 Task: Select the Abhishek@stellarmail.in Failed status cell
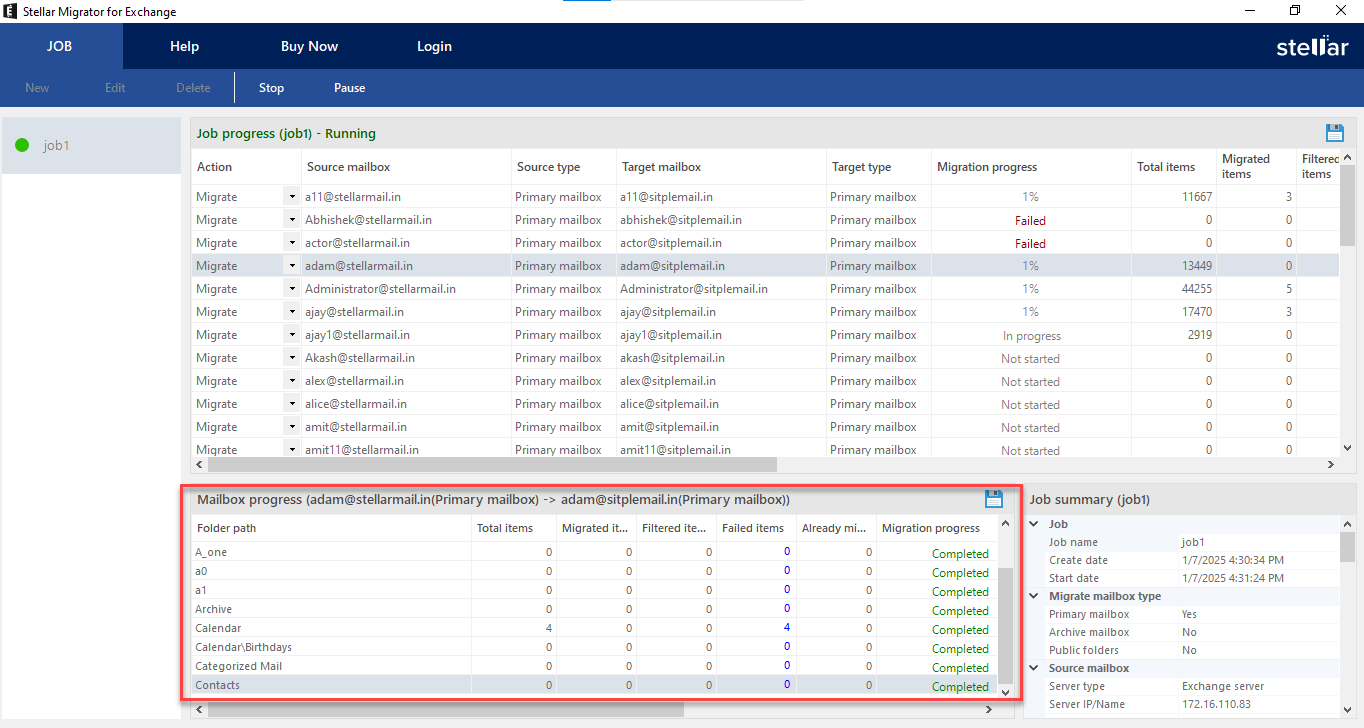(x=1031, y=221)
